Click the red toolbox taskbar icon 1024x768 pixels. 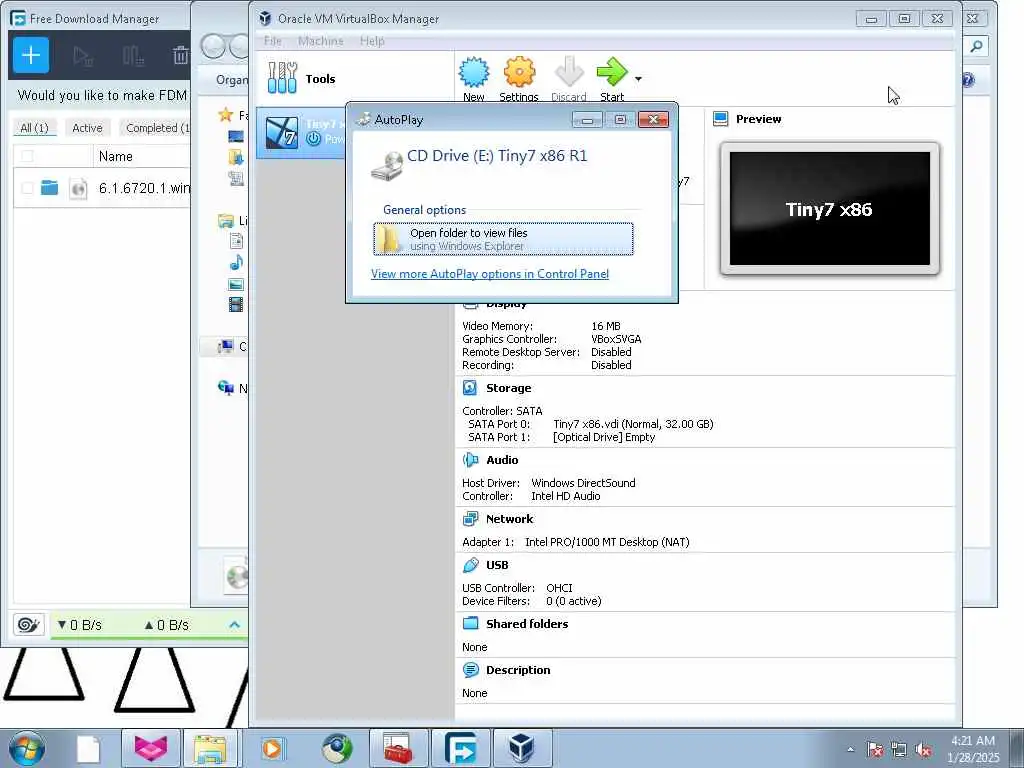pos(398,748)
